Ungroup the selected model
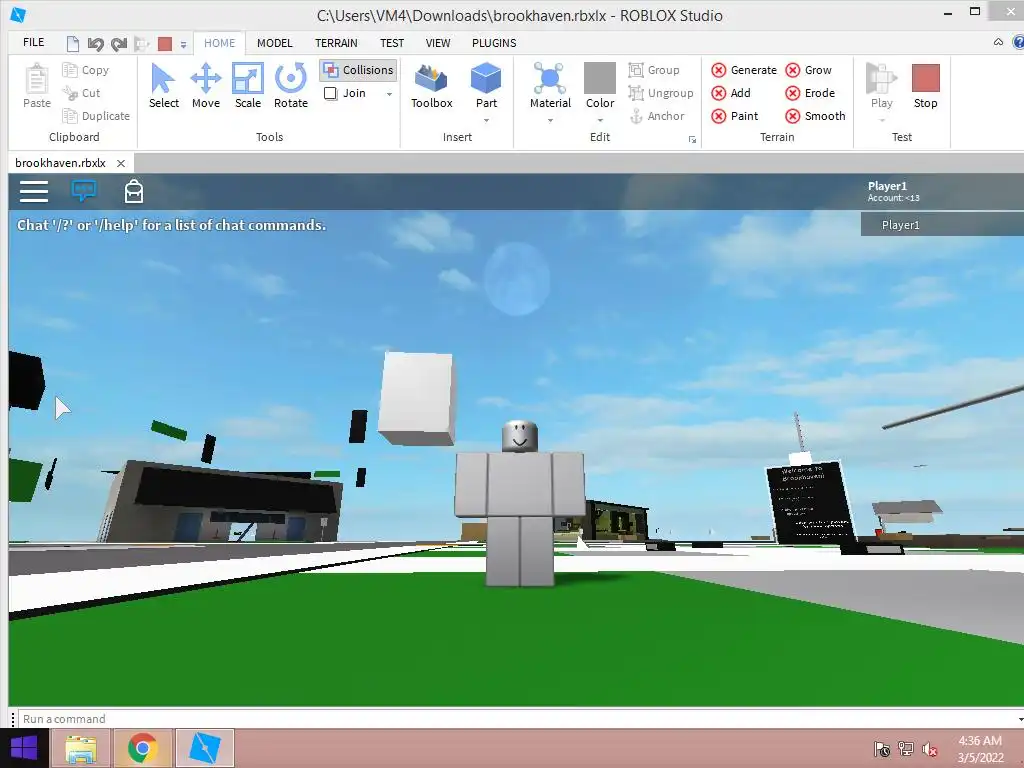The image size is (1024, 768). click(x=661, y=93)
